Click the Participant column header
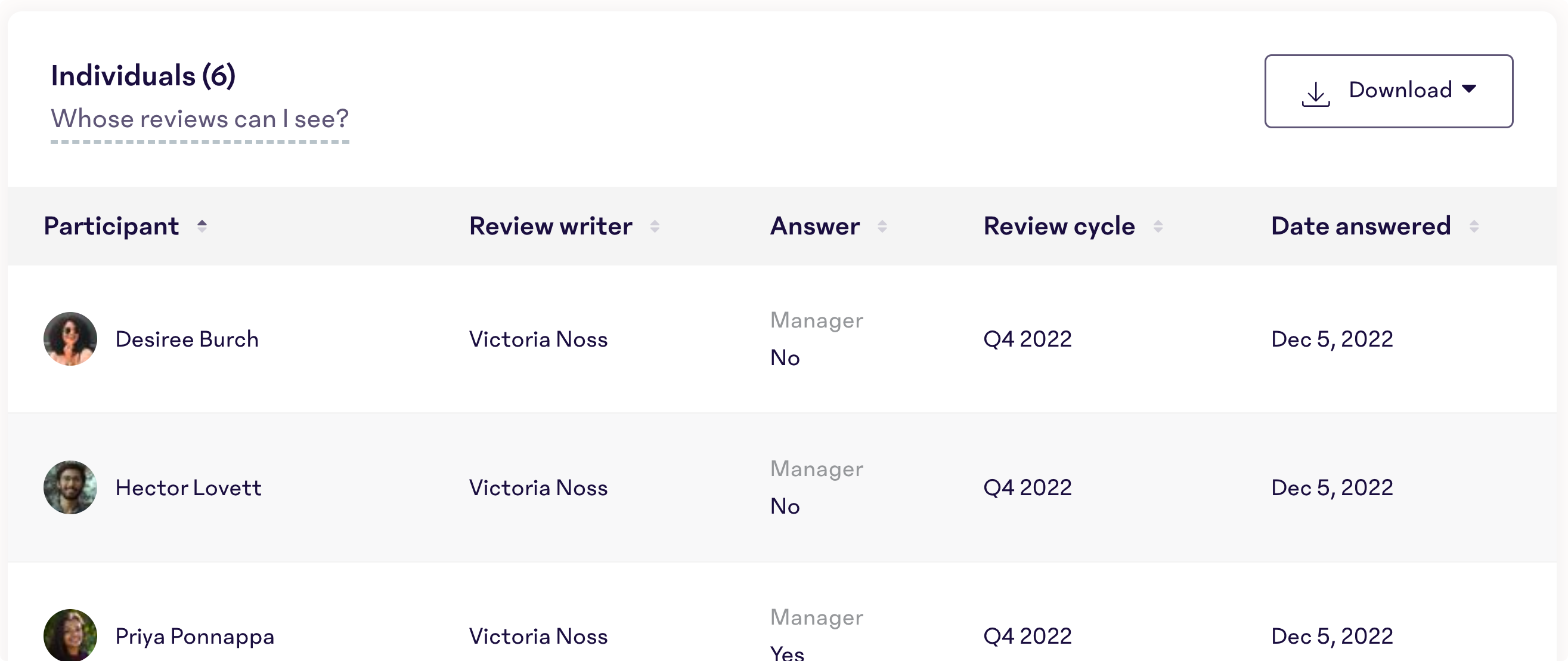Viewport: 1568px width, 661px height. click(111, 227)
